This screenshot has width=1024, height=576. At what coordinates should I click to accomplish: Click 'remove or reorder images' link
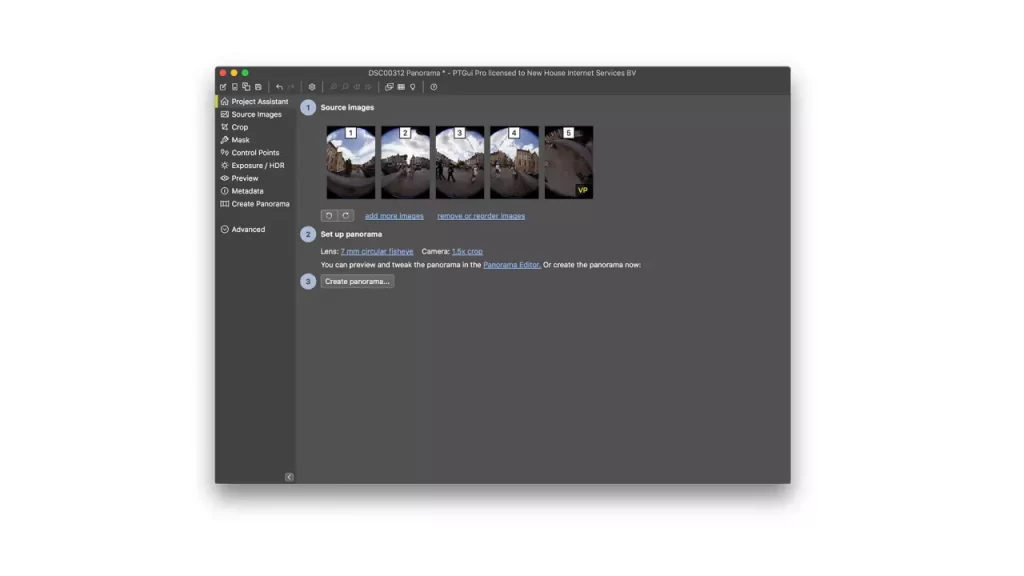click(481, 216)
